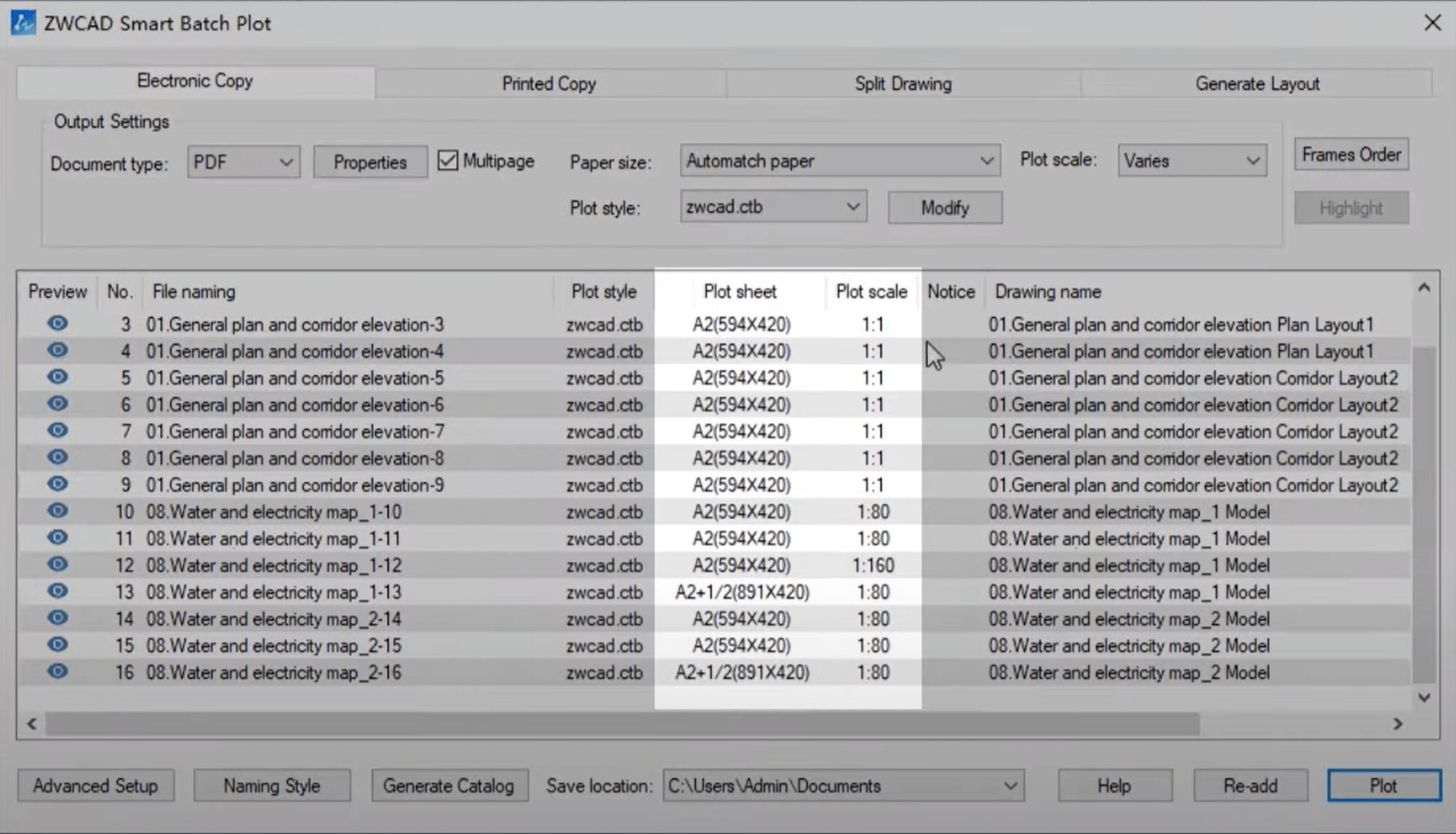This screenshot has width=1456, height=834.
Task: Switch to the Electronic Copy tab
Action: 195,81
